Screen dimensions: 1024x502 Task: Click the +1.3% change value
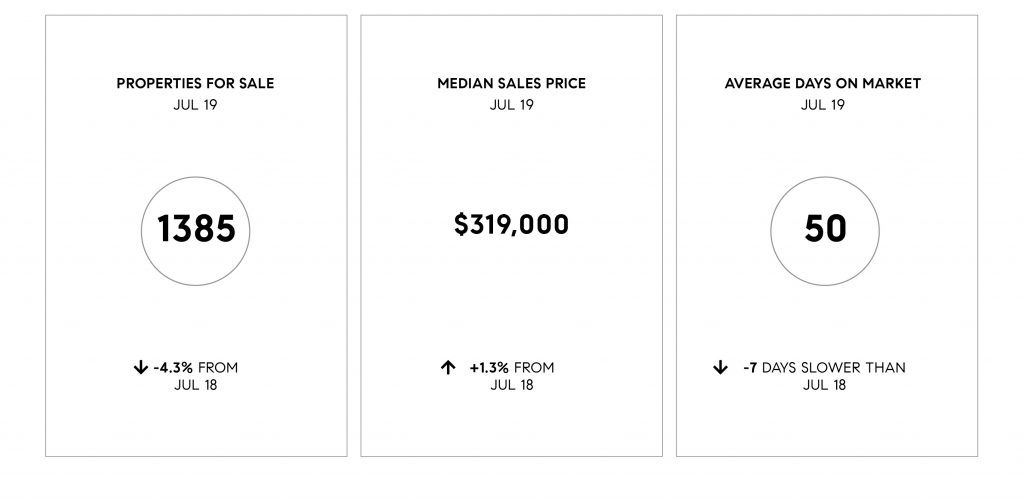click(x=489, y=368)
